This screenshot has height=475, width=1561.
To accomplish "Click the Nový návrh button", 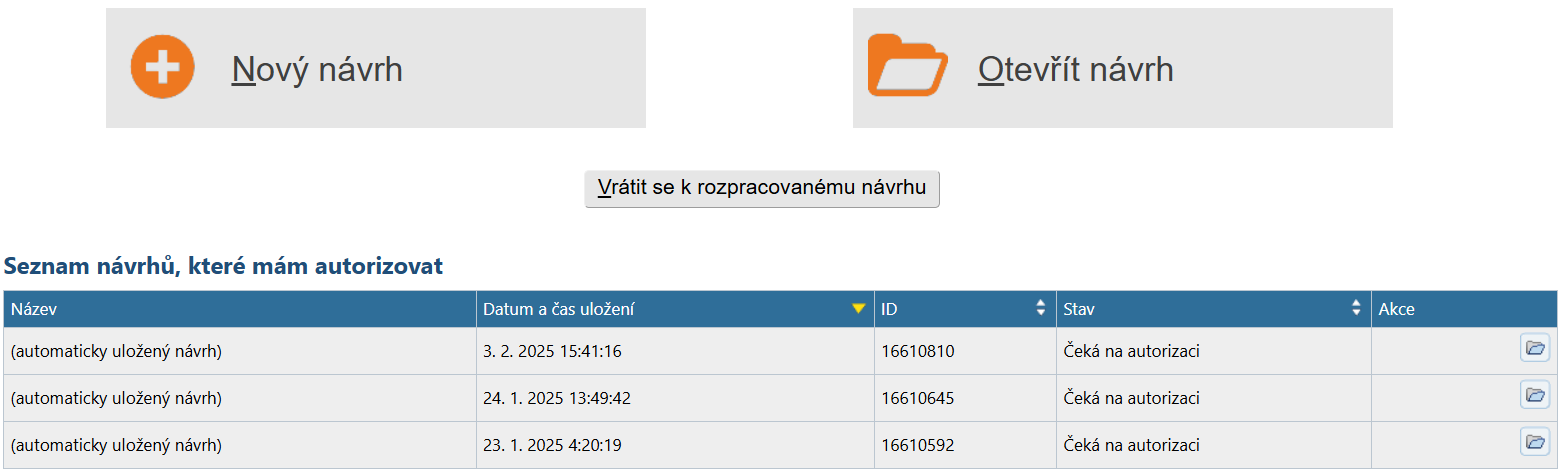I will coord(375,68).
